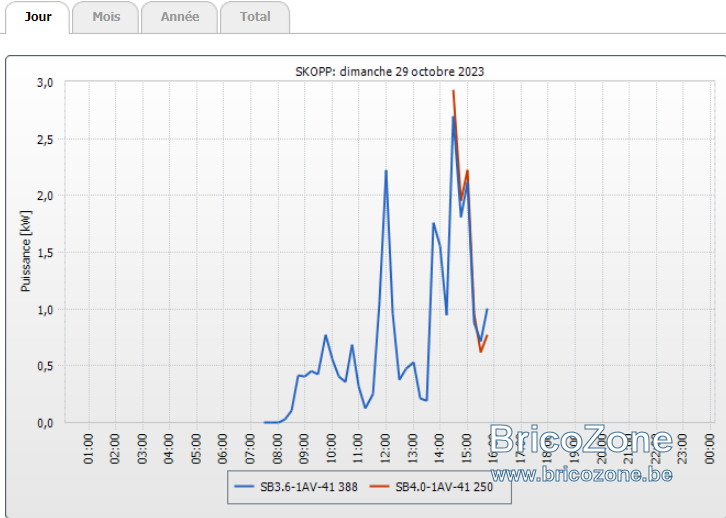Click the 09:00 time label
Image resolution: width=726 pixels, height=518 pixels.
(304, 449)
